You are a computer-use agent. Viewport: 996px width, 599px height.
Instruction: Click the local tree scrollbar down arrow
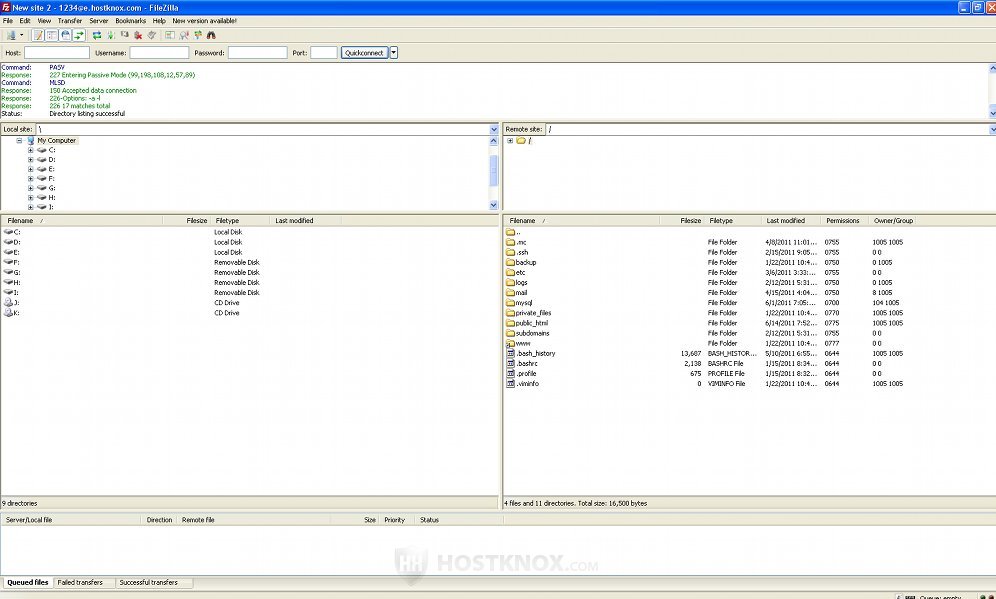(494, 205)
